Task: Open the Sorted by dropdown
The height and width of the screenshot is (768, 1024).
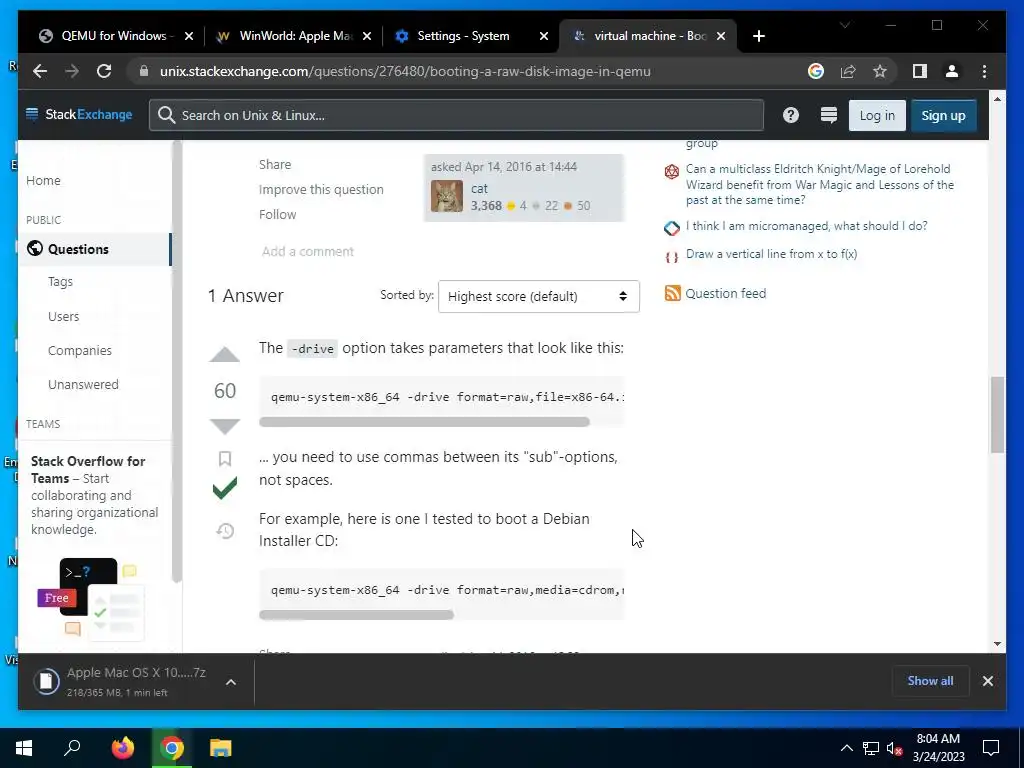Action: click(x=538, y=296)
